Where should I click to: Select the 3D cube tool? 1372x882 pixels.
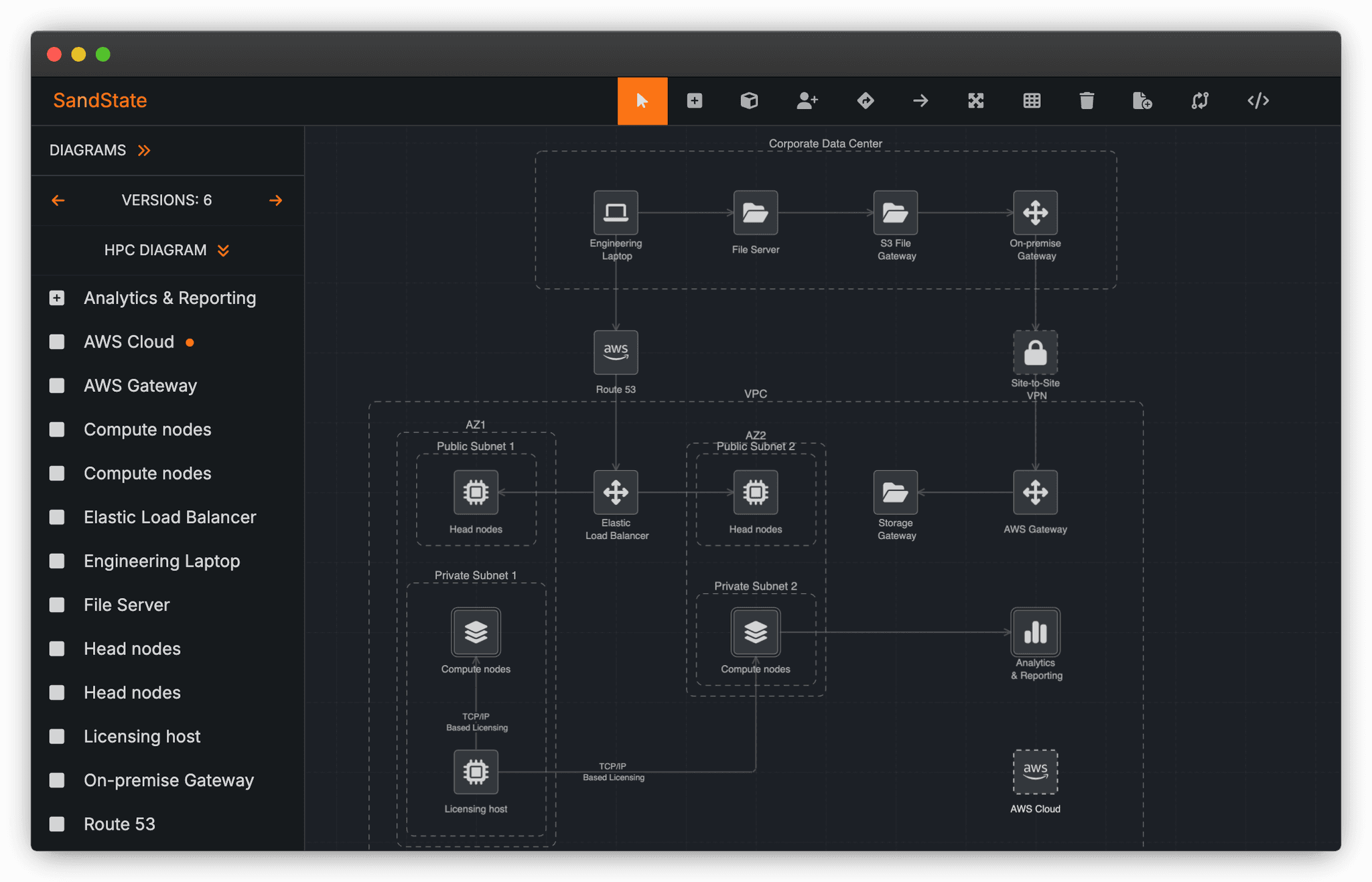748,101
